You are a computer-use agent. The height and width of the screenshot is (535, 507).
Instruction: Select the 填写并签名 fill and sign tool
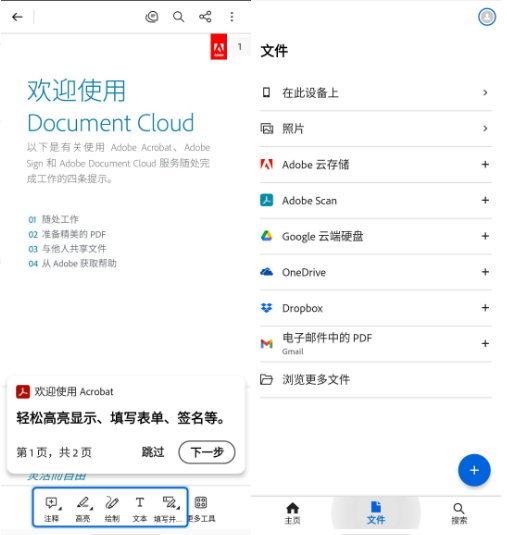tap(168, 509)
